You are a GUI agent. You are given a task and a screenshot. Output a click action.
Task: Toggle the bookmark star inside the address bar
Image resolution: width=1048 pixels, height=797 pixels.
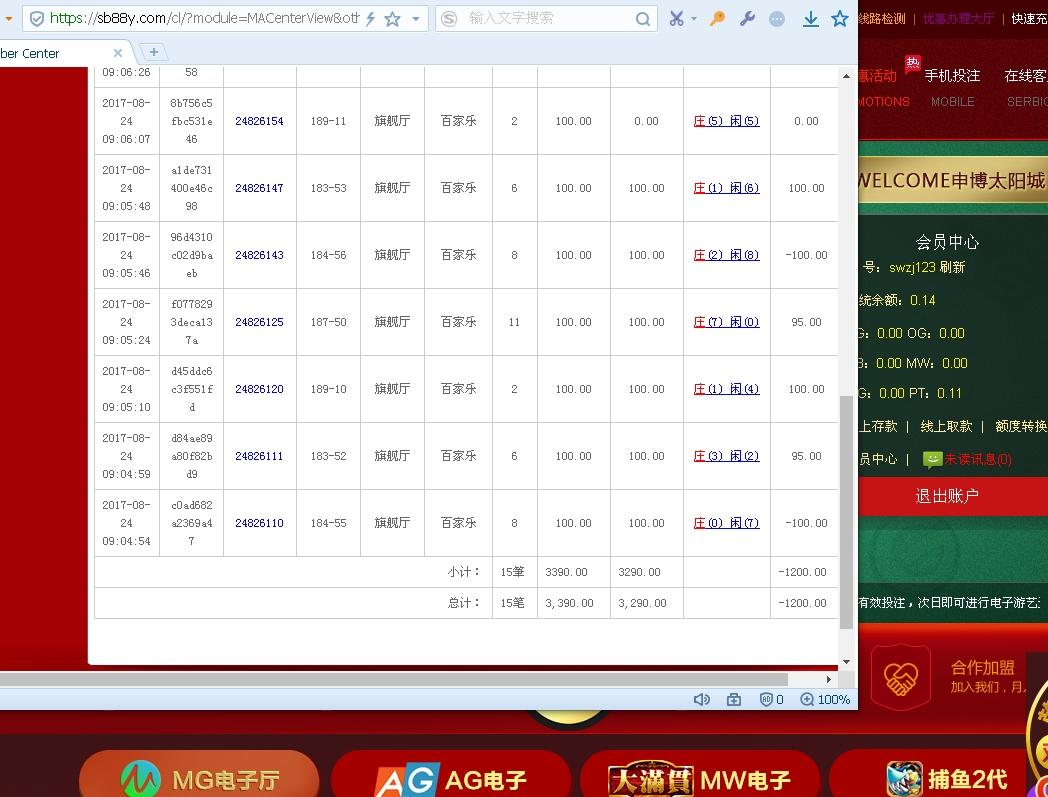point(392,17)
